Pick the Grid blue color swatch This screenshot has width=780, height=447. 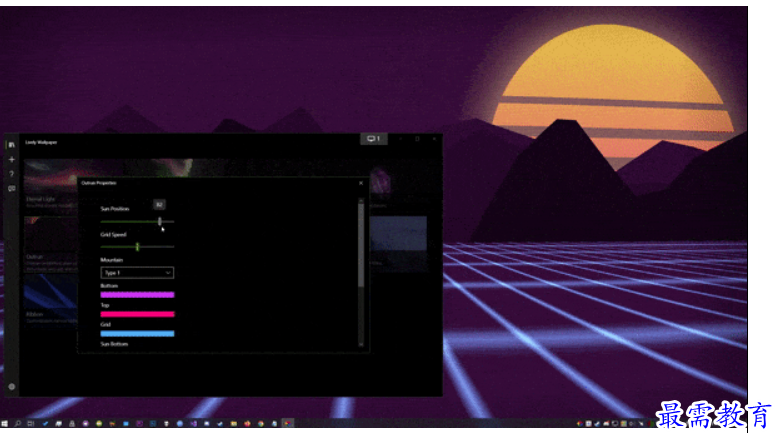[x=137, y=334]
